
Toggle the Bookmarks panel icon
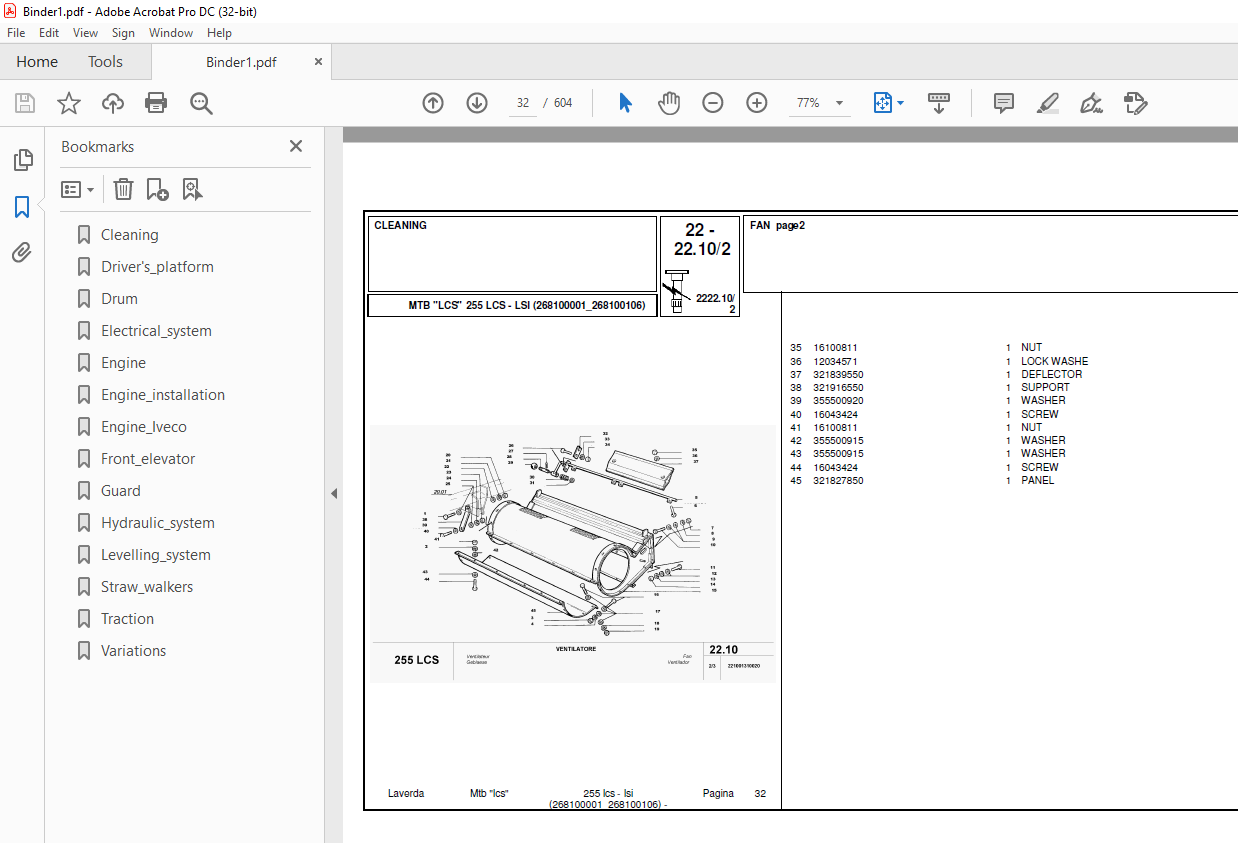point(22,207)
